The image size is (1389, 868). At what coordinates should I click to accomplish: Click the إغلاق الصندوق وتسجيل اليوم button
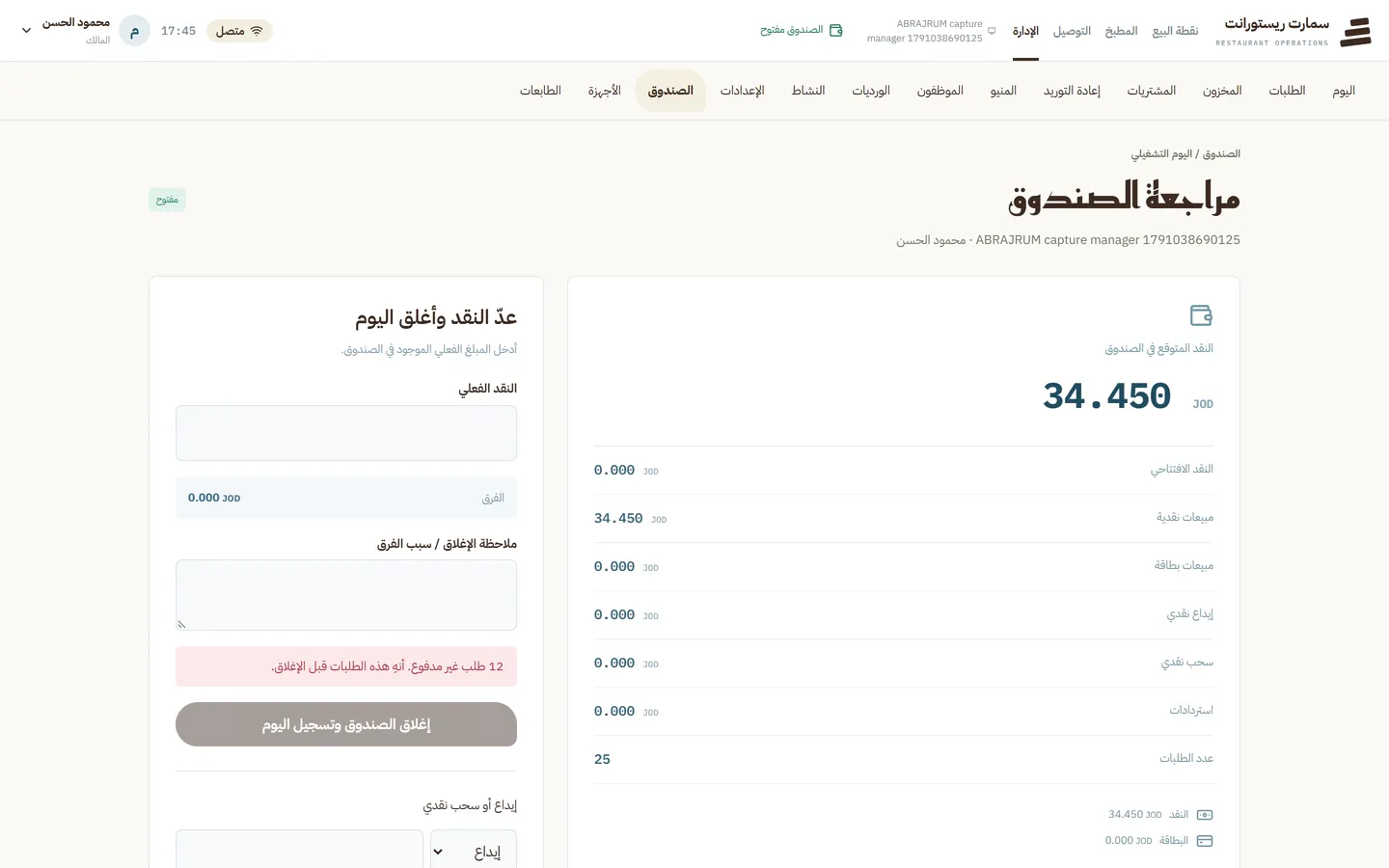(346, 724)
